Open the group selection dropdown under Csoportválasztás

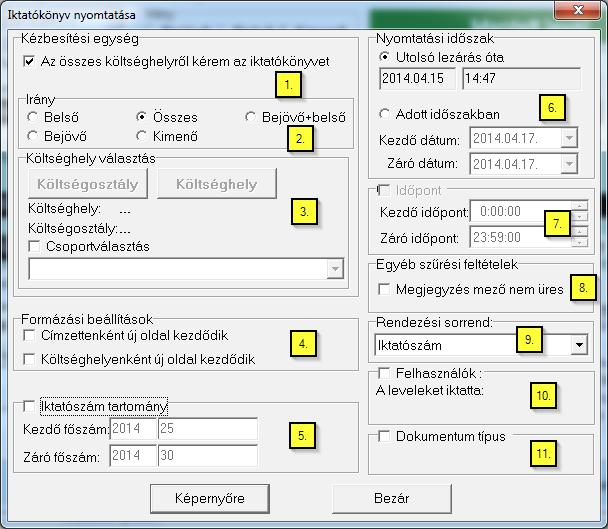pyautogui.click(x=335, y=269)
